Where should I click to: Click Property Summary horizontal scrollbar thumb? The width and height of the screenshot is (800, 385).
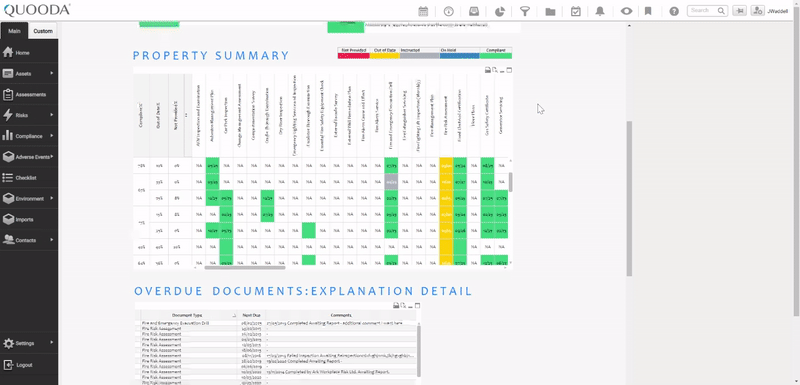tap(245, 267)
